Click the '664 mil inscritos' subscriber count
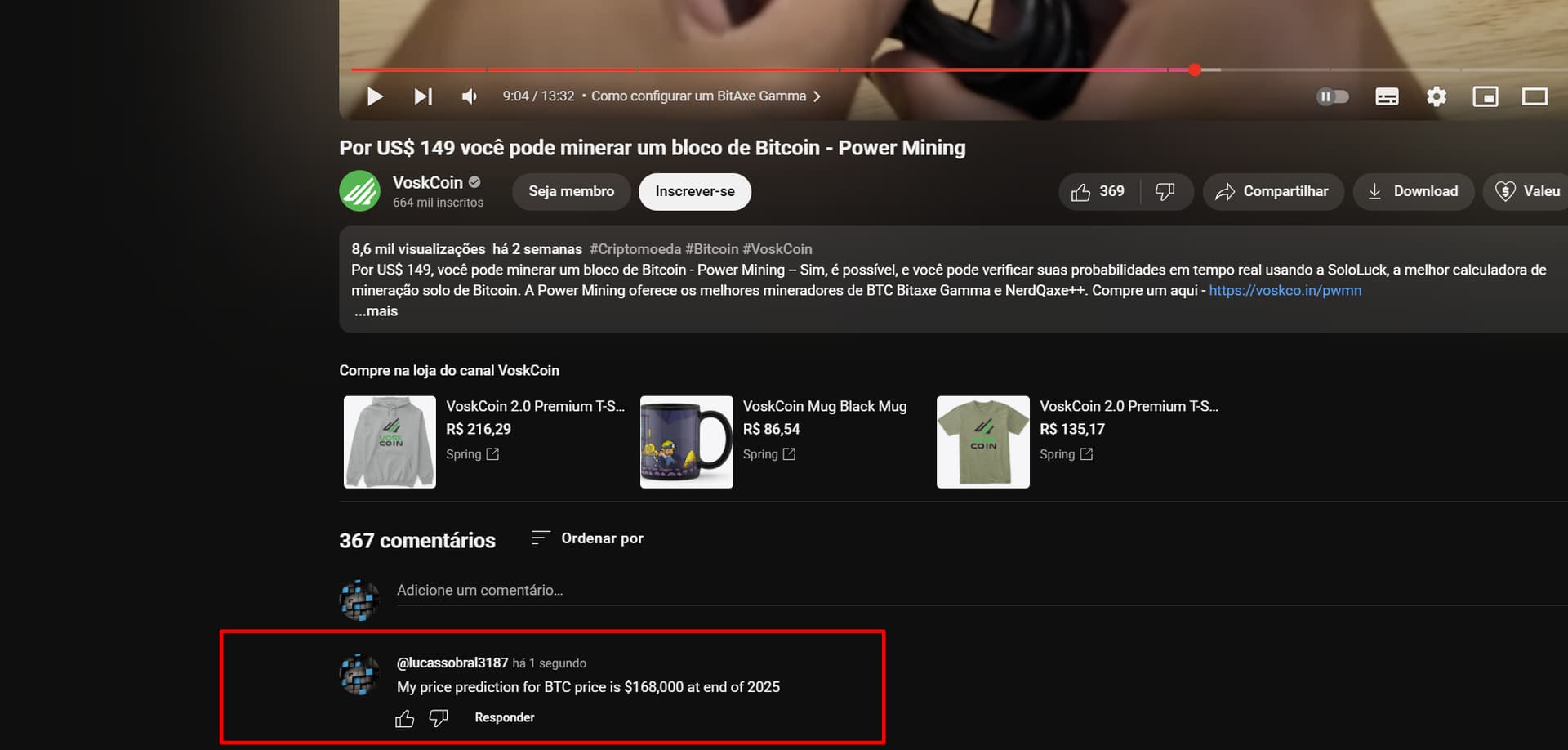Image resolution: width=1568 pixels, height=750 pixels. click(x=438, y=203)
